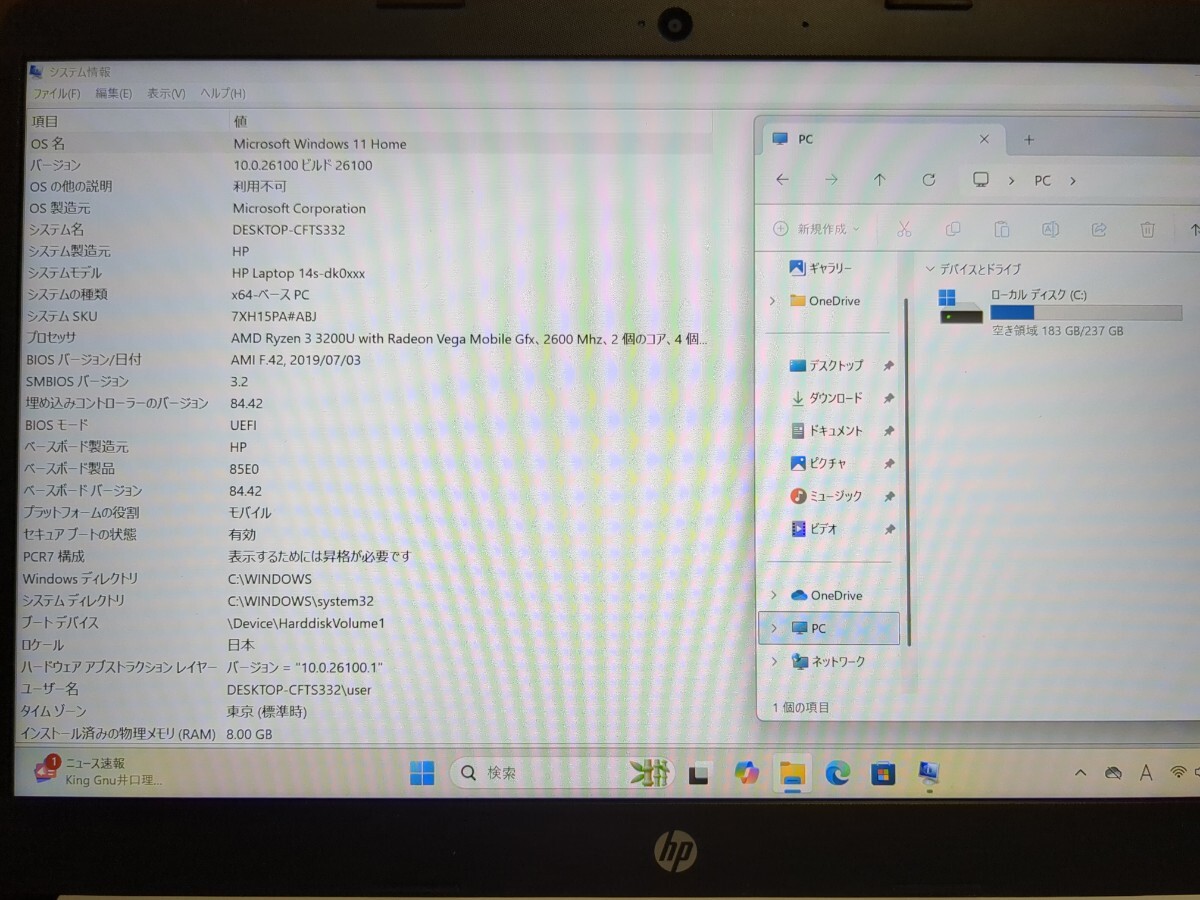Open ビデオ quick access item
Image resolution: width=1200 pixels, height=900 pixels.
point(814,528)
